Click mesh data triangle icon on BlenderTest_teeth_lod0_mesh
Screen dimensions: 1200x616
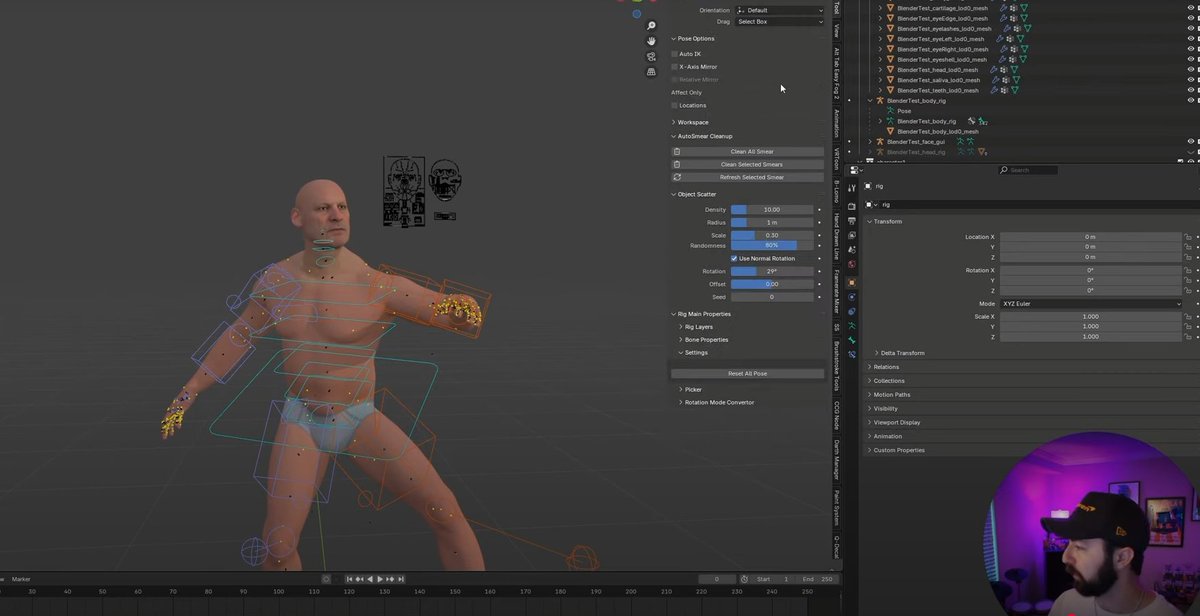(1015, 90)
